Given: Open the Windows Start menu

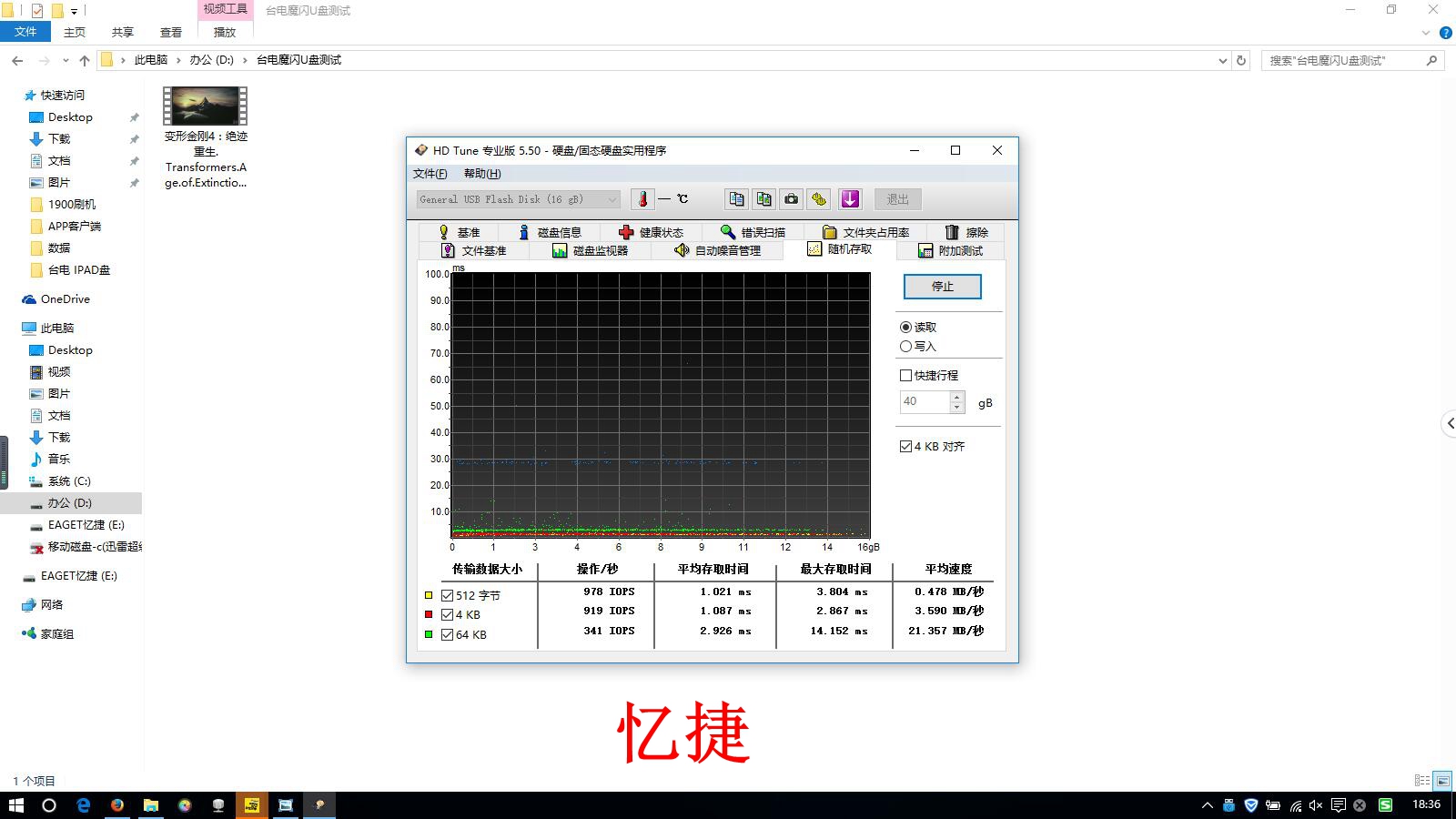Looking at the screenshot, I should [x=16, y=805].
